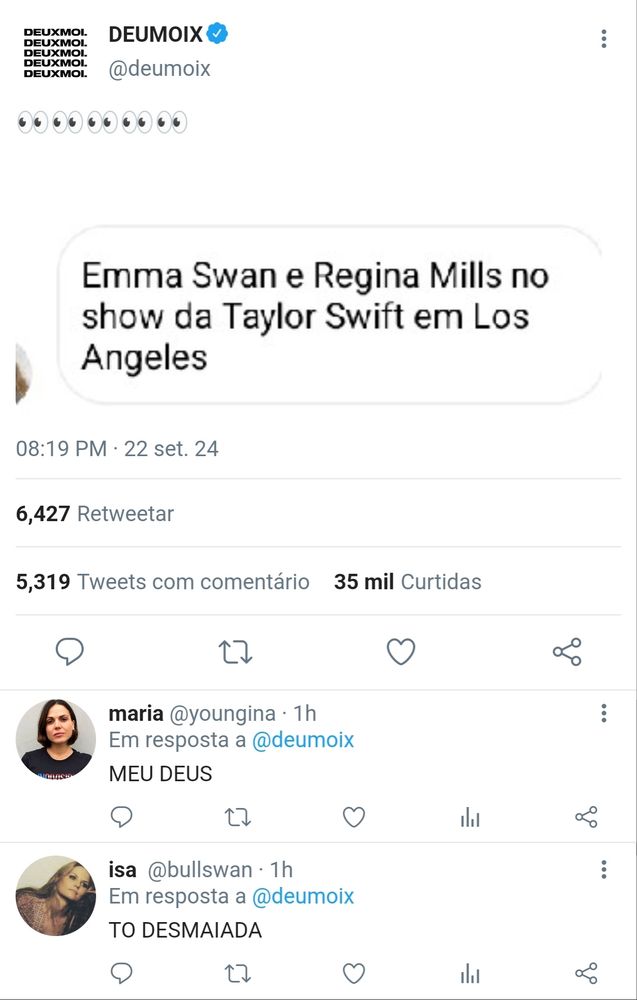Open options menu on isa's reply

coord(603,869)
